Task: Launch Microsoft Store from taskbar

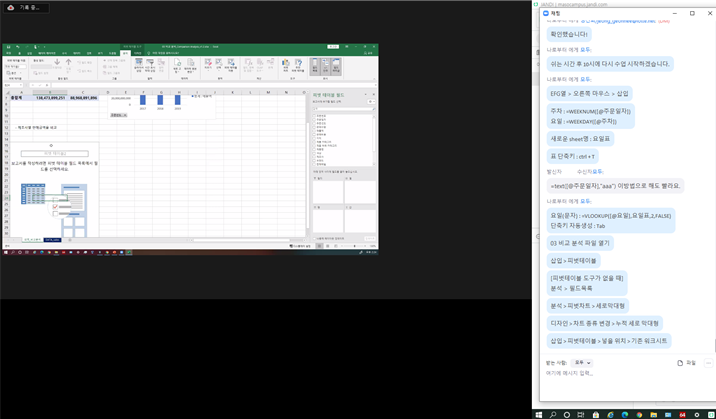Action: [595, 414]
